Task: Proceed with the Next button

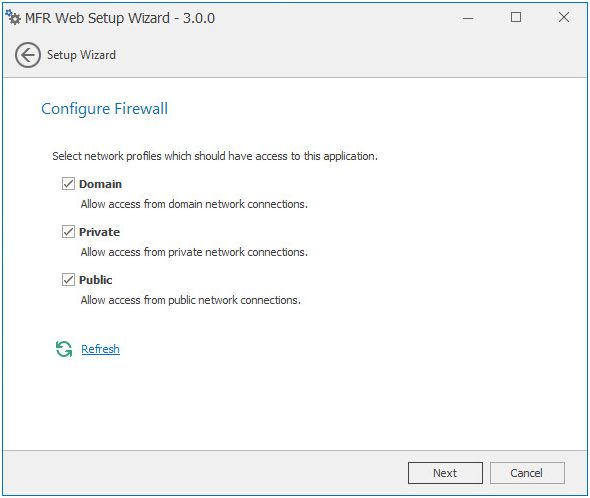Action: (445, 473)
